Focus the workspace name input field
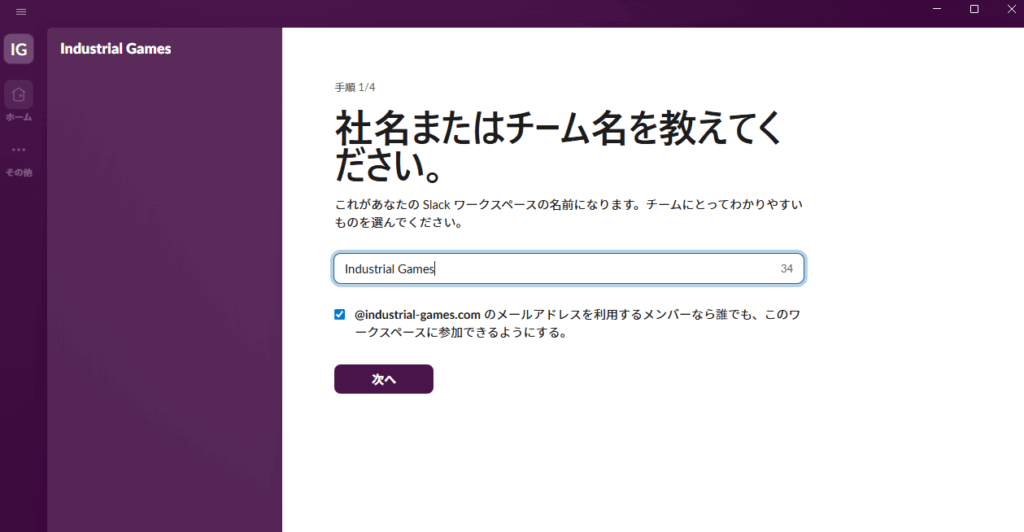The width and height of the screenshot is (1024, 532). (560, 269)
